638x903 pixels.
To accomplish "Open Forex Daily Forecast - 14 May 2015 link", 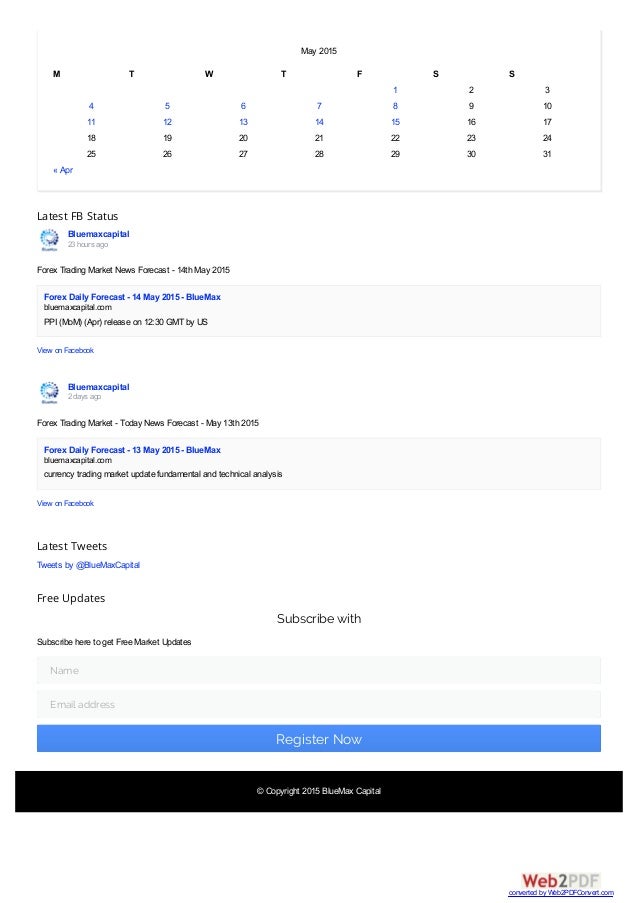I will (132, 297).
